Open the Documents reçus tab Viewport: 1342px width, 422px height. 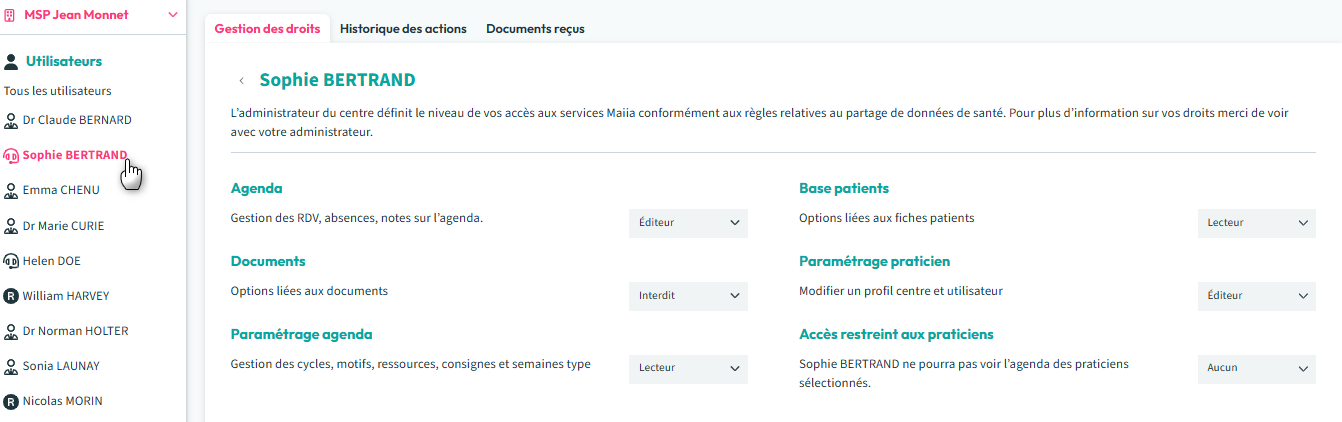pyautogui.click(x=535, y=29)
